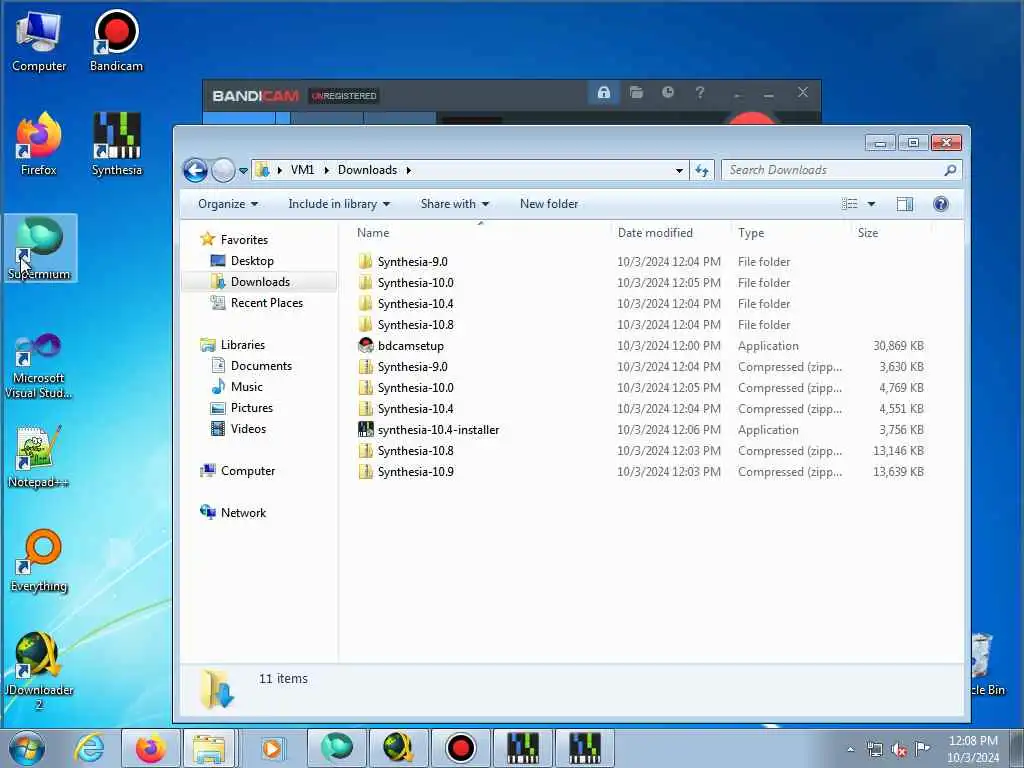Select the Notepad++ desktop shortcut
Screen dimensions: 1024x768
(x=39, y=457)
